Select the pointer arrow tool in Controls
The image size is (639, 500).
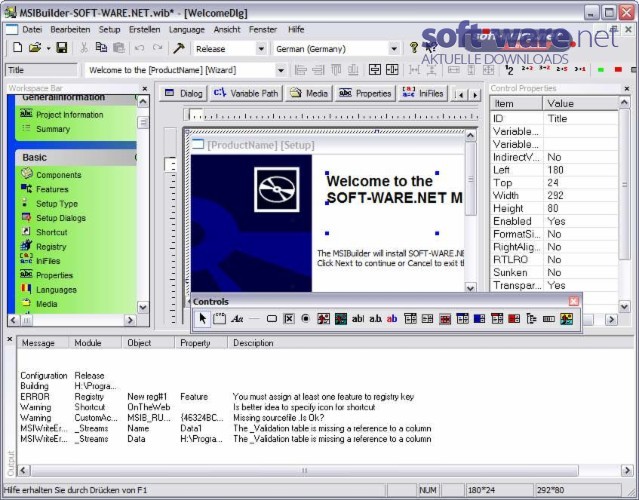pyautogui.click(x=203, y=319)
